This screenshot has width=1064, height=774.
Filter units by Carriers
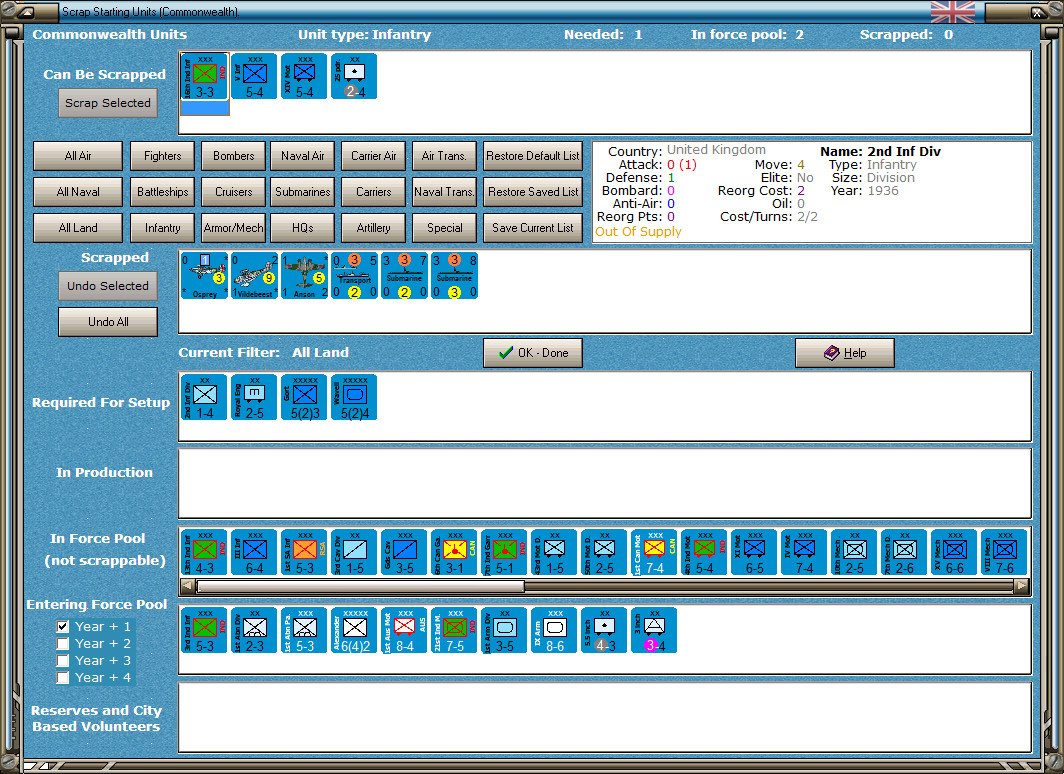coord(374,192)
